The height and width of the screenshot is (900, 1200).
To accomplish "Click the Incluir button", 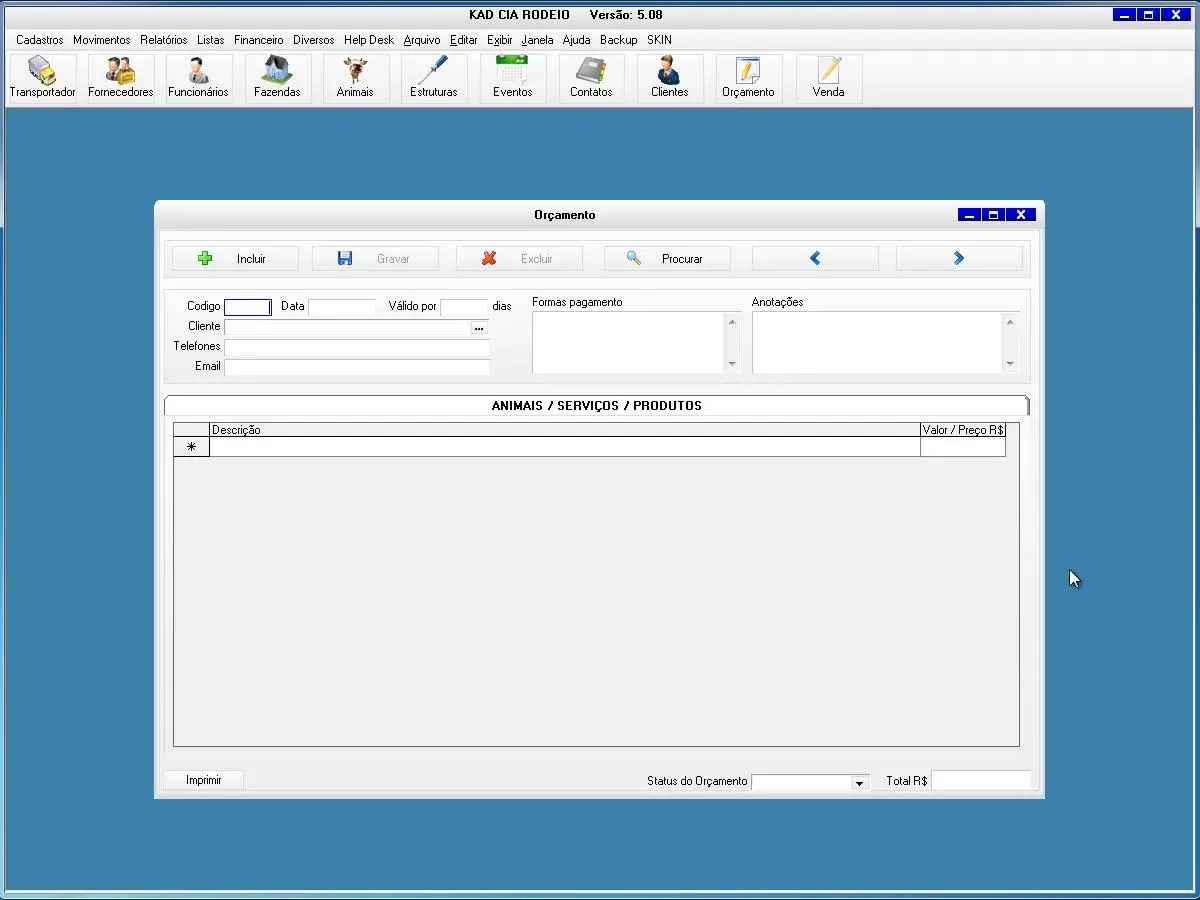I will pyautogui.click(x=235, y=259).
